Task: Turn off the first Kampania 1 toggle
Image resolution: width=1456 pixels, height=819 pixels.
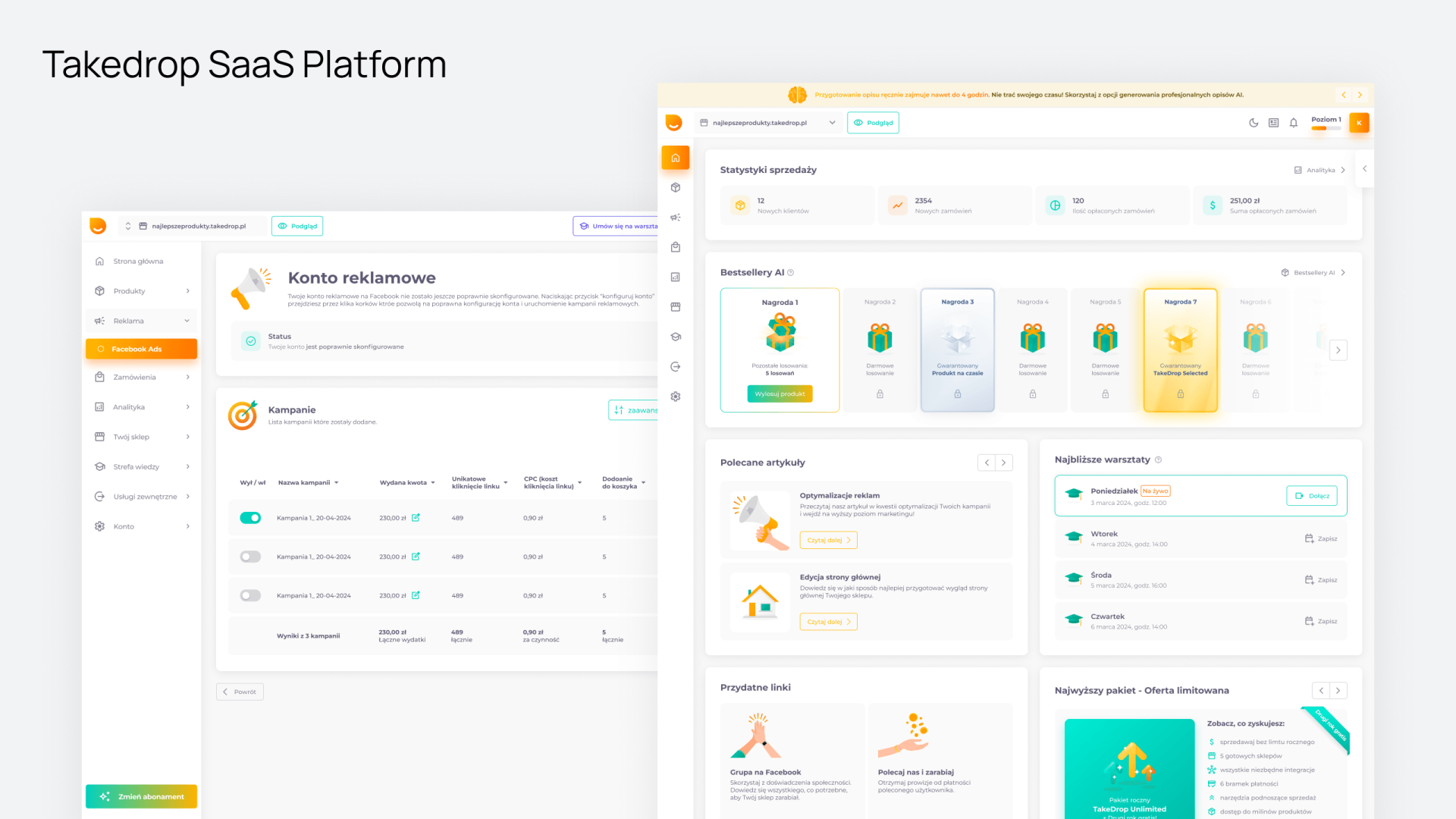Action: (x=250, y=518)
